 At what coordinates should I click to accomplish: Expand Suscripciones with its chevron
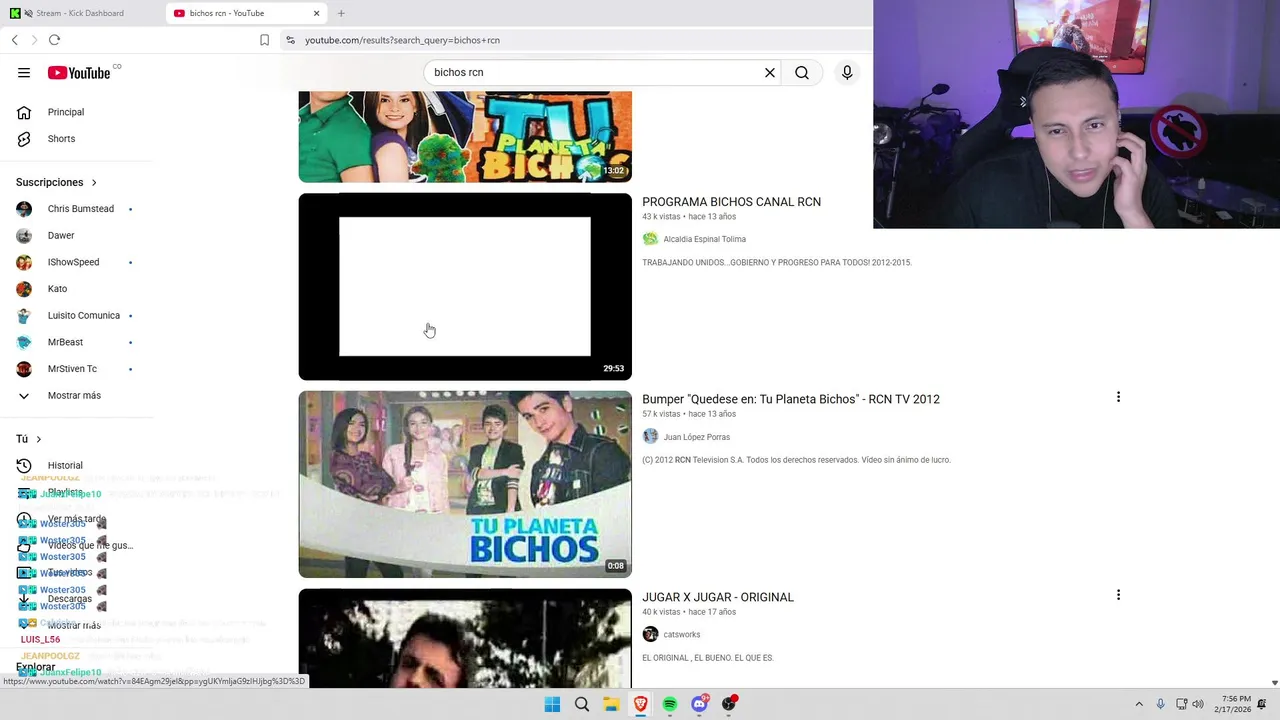(94, 183)
